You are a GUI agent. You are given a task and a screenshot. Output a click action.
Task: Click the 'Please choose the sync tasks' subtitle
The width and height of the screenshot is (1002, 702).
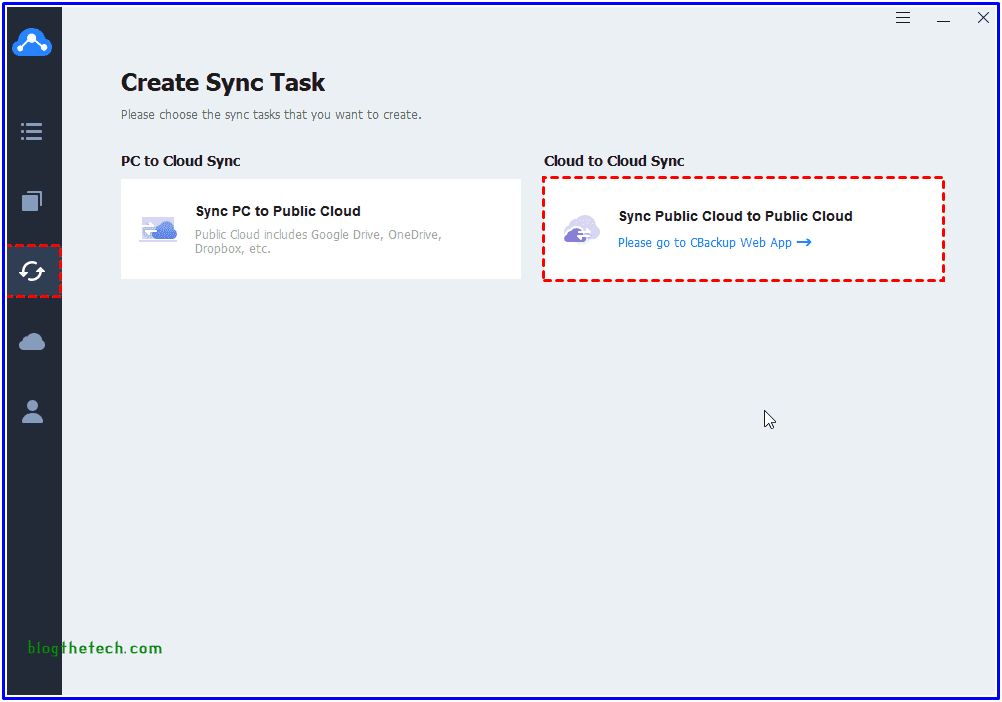pos(271,115)
